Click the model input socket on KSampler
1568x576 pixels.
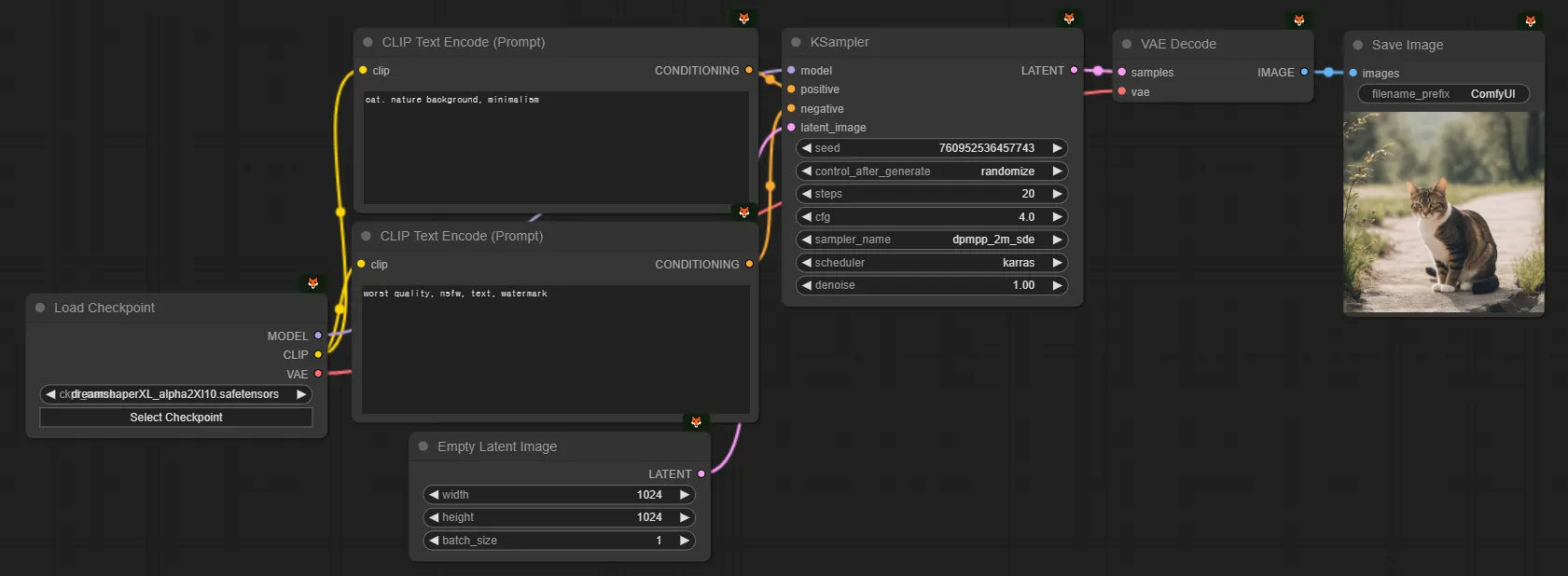tap(791, 70)
